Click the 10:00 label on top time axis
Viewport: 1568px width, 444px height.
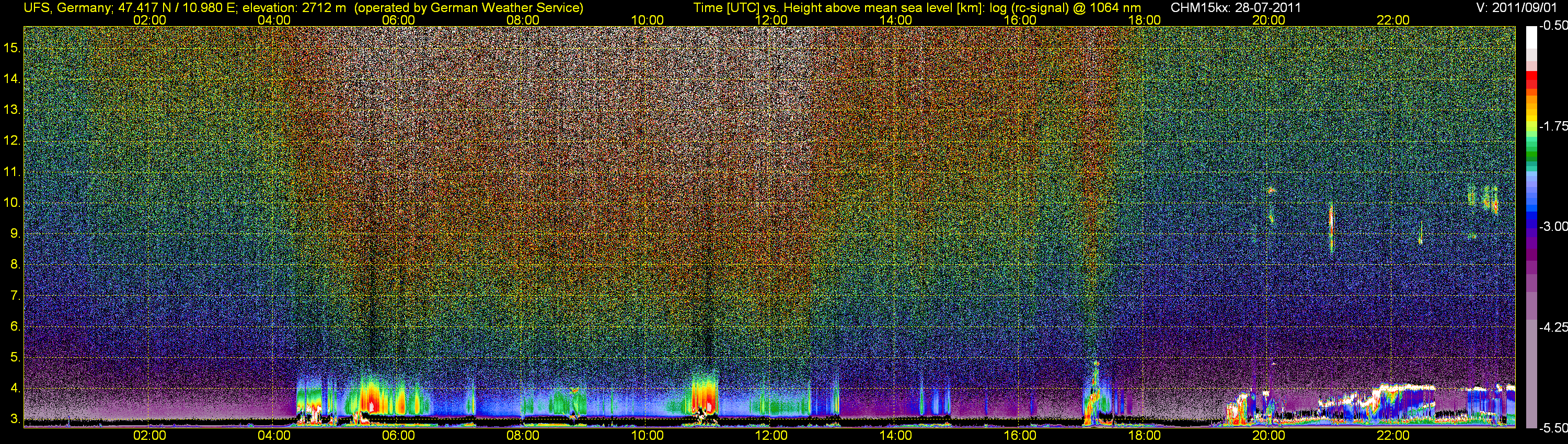point(647,20)
